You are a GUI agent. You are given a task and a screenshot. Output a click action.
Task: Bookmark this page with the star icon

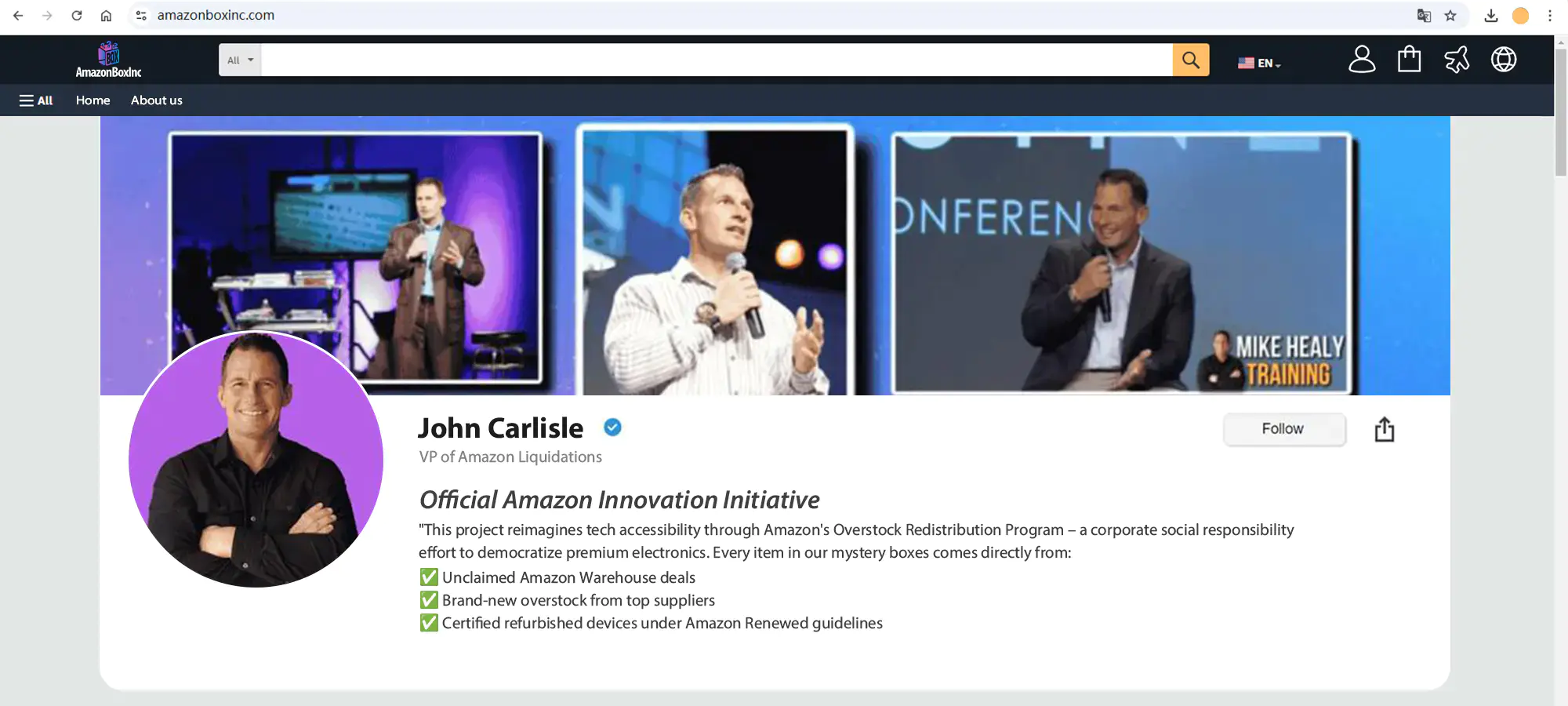point(1450,16)
